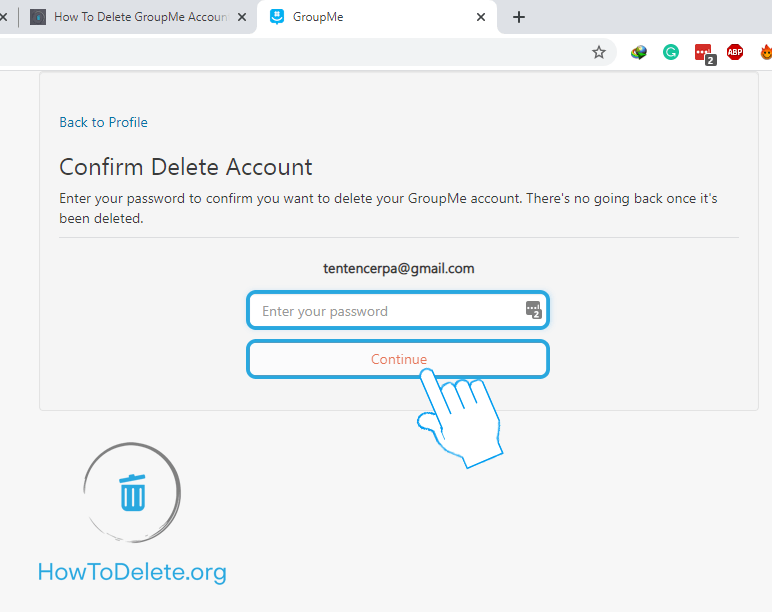Click the Confirm Delete Account heading
Viewport: 772px width, 612px height.
pyautogui.click(x=186, y=167)
